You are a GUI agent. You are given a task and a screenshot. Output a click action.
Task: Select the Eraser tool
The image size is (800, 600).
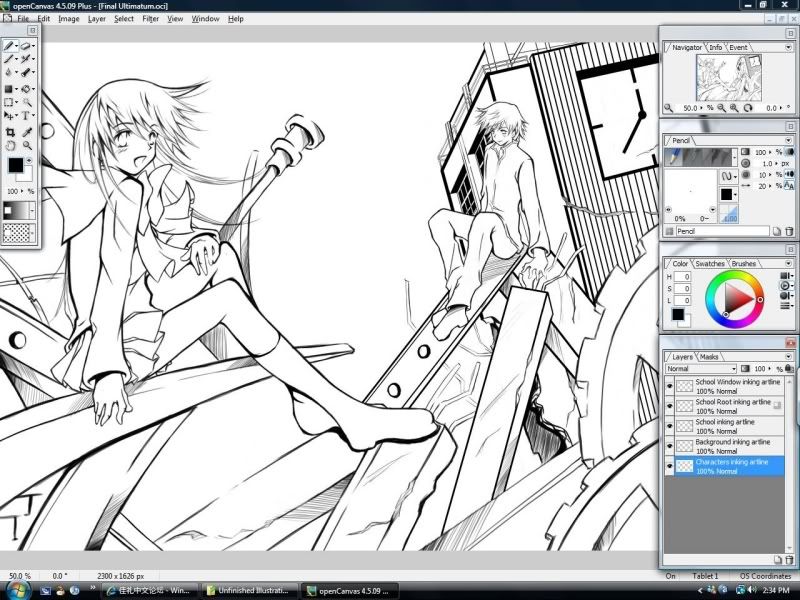26,46
